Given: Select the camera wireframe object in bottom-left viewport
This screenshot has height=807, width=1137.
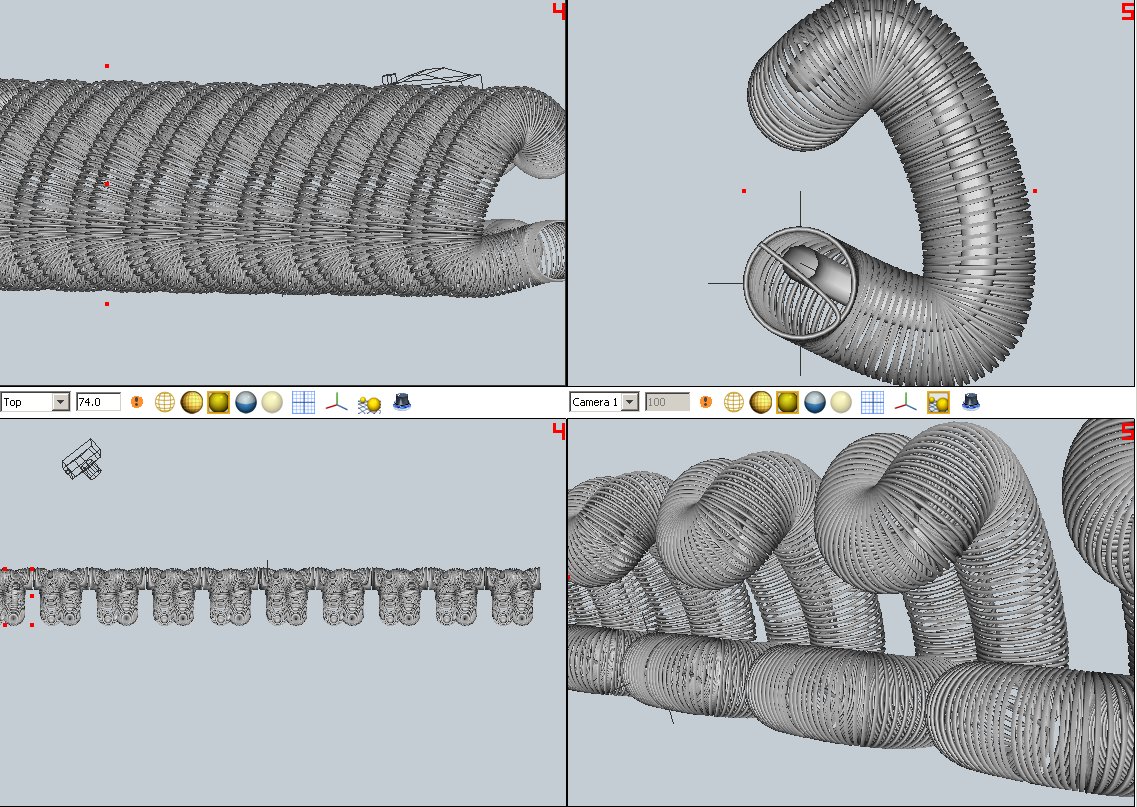Looking at the screenshot, I should point(82,459).
